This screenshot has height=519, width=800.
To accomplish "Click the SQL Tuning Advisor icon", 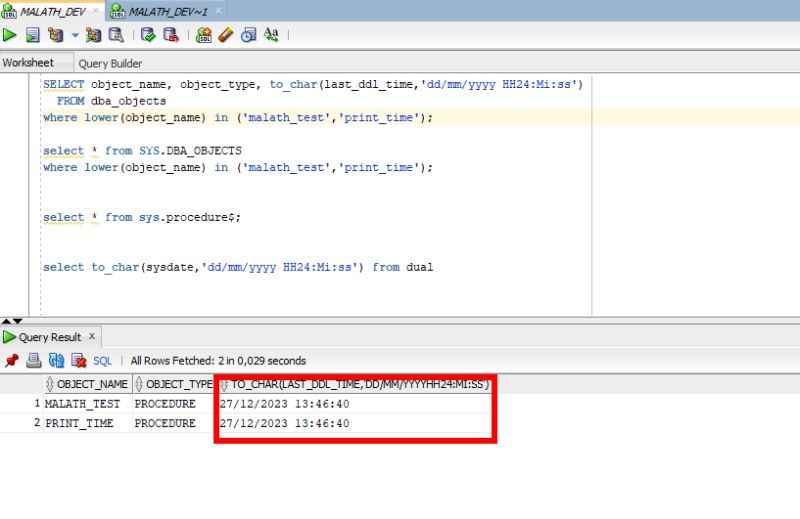I will coord(116,35).
